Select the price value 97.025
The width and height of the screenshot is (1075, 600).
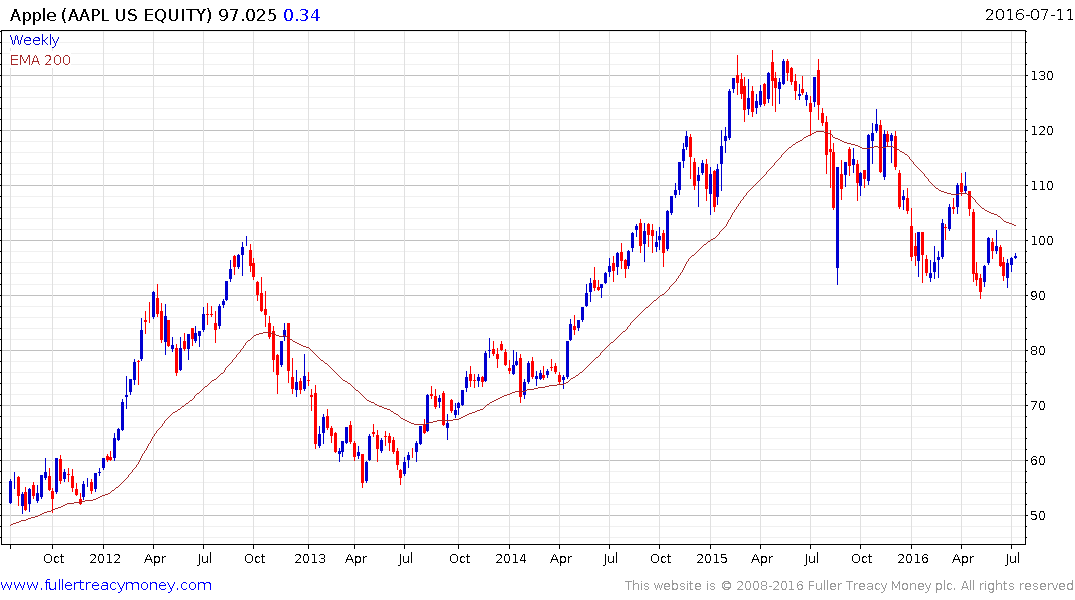coord(247,15)
